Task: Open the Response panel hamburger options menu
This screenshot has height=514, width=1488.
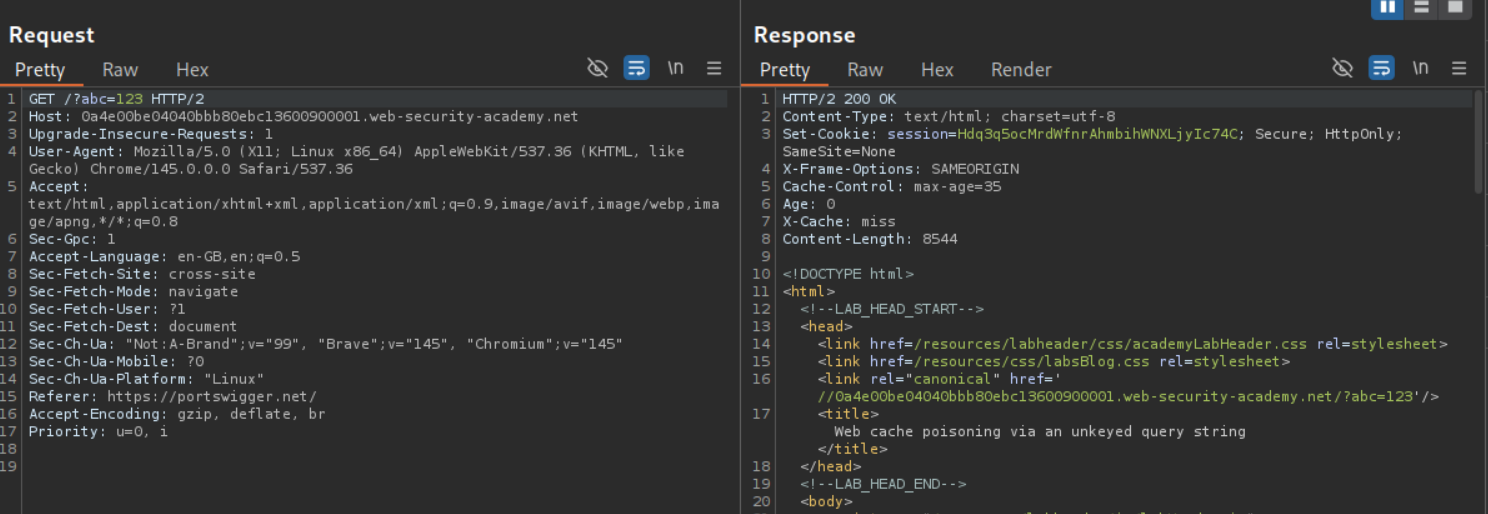Action: click(1459, 68)
